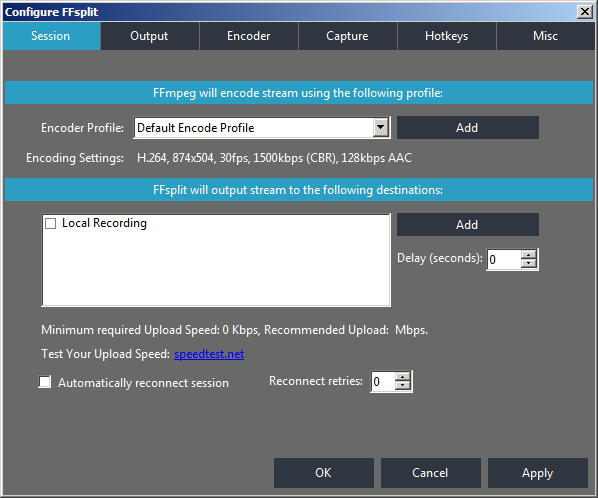Select the Session tab
Viewport: 598px width, 498px height.
tap(51, 36)
